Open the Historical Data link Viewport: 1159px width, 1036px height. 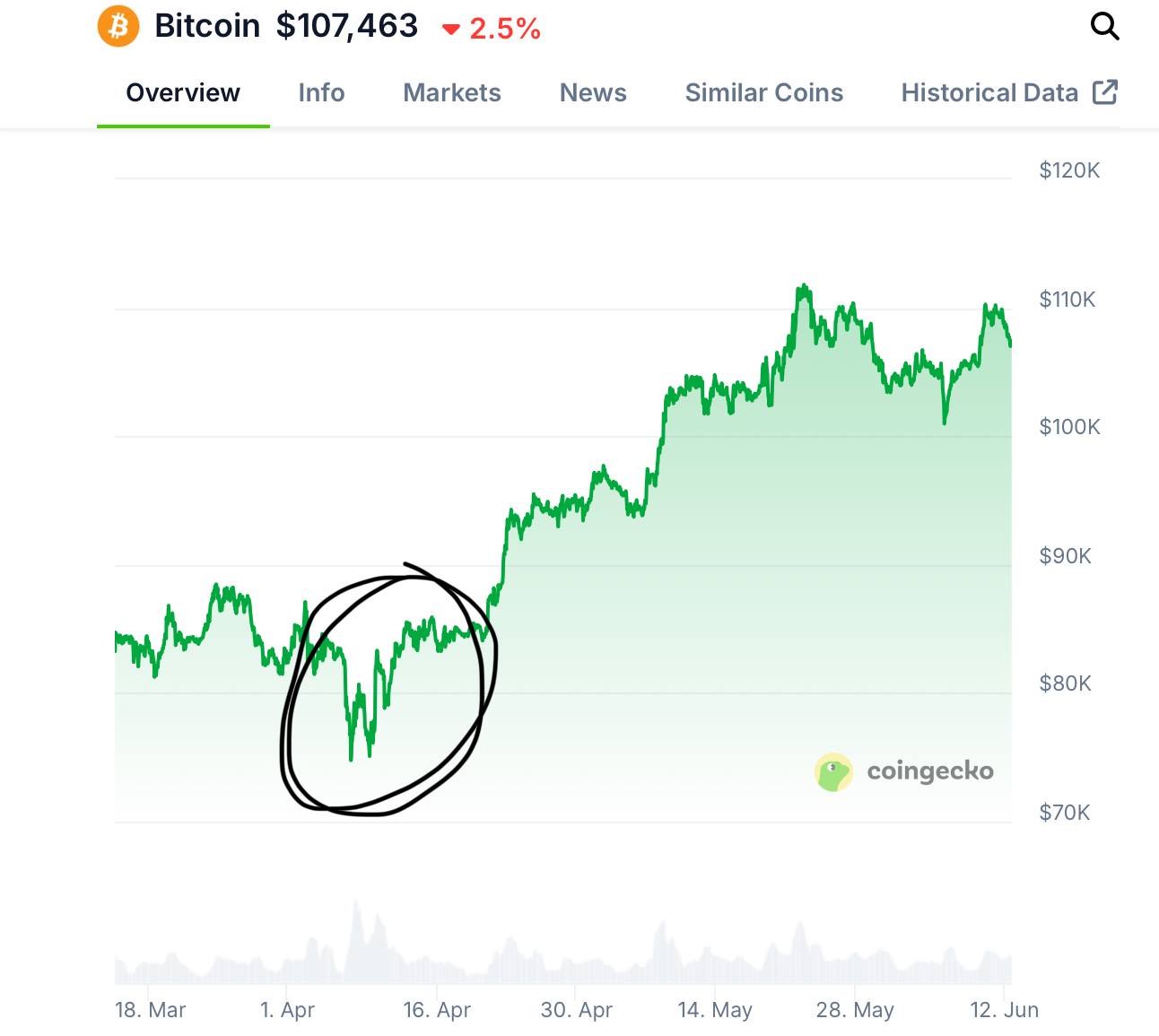989,93
